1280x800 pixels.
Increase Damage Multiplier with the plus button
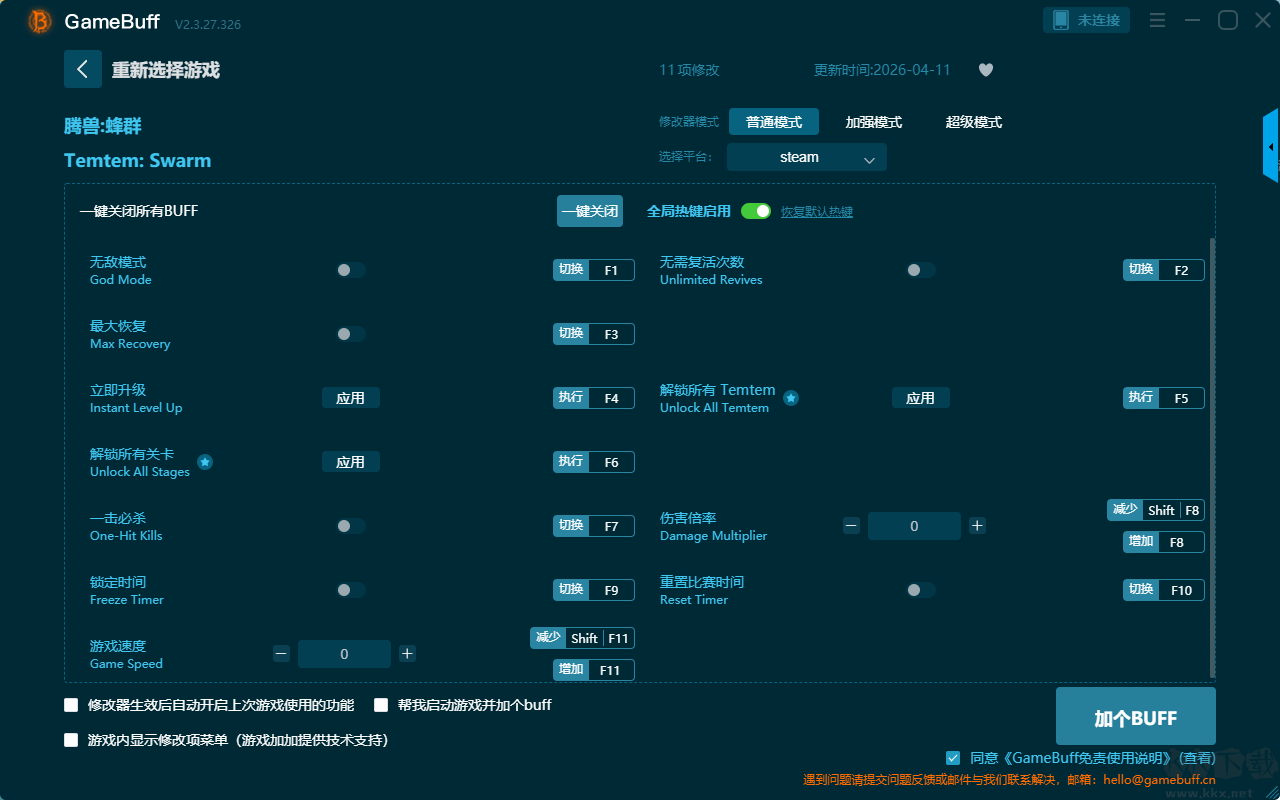(977, 526)
